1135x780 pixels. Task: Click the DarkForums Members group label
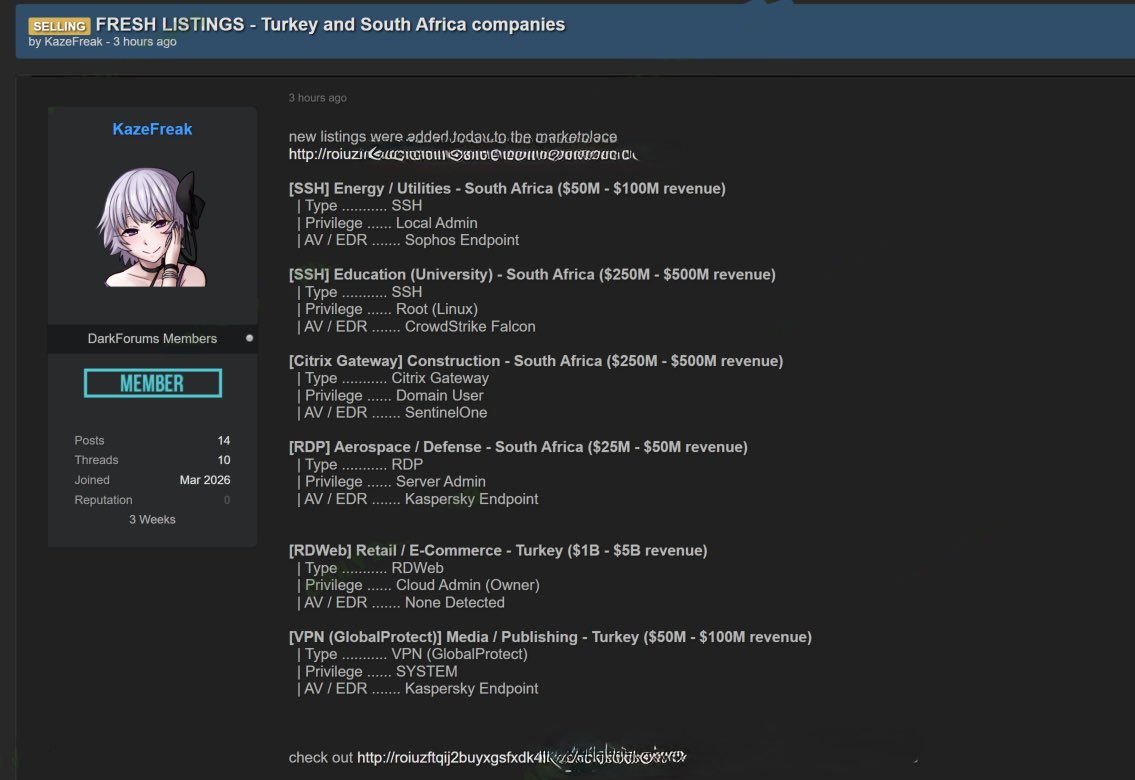152,339
